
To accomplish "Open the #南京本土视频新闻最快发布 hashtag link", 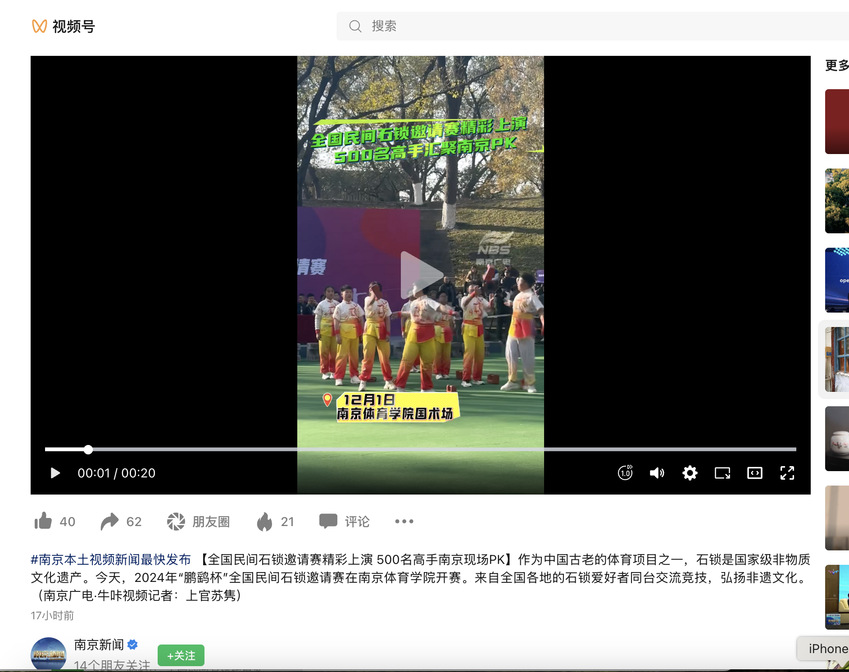I will pos(110,559).
